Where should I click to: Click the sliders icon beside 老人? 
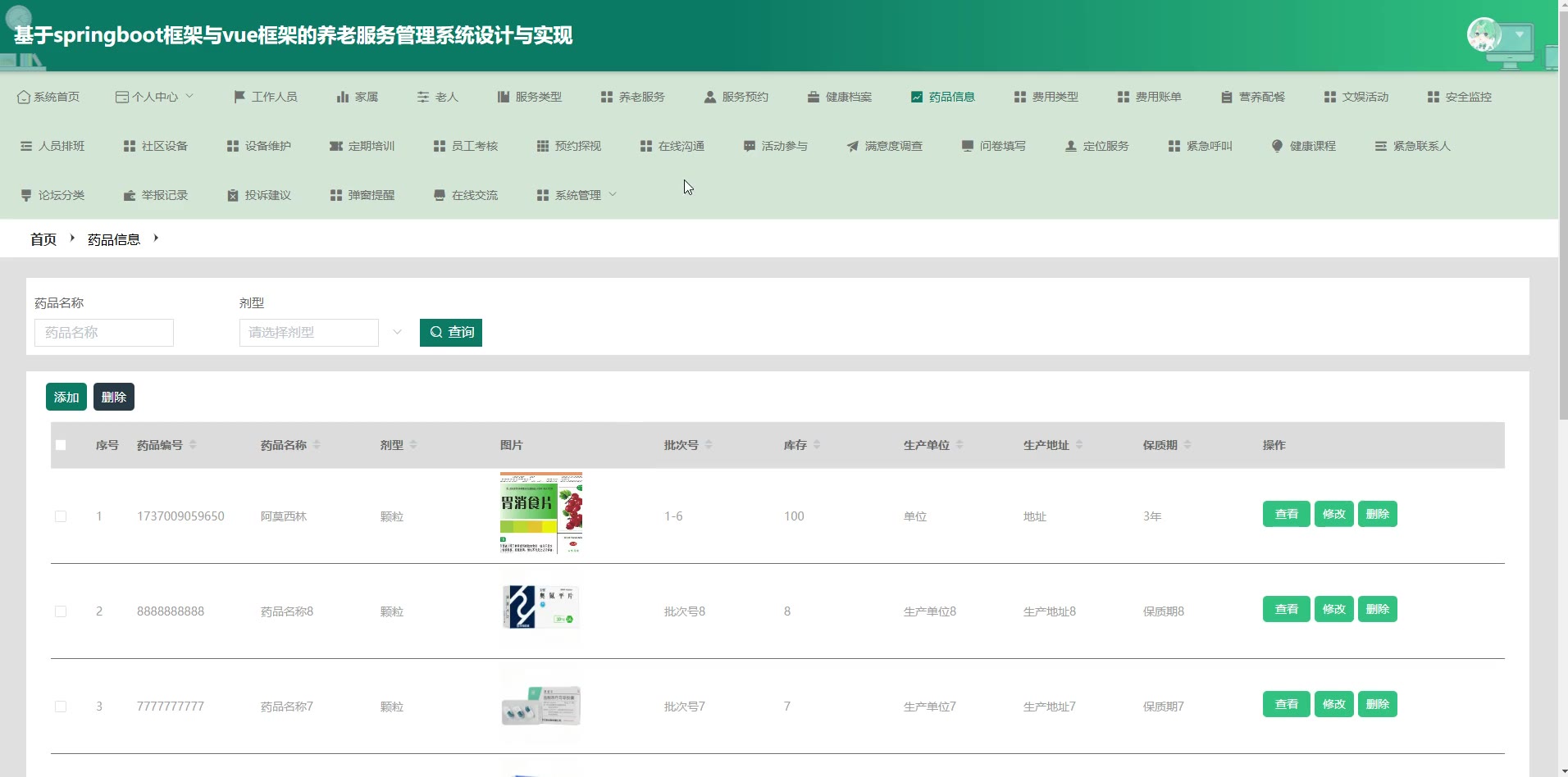(423, 97)
